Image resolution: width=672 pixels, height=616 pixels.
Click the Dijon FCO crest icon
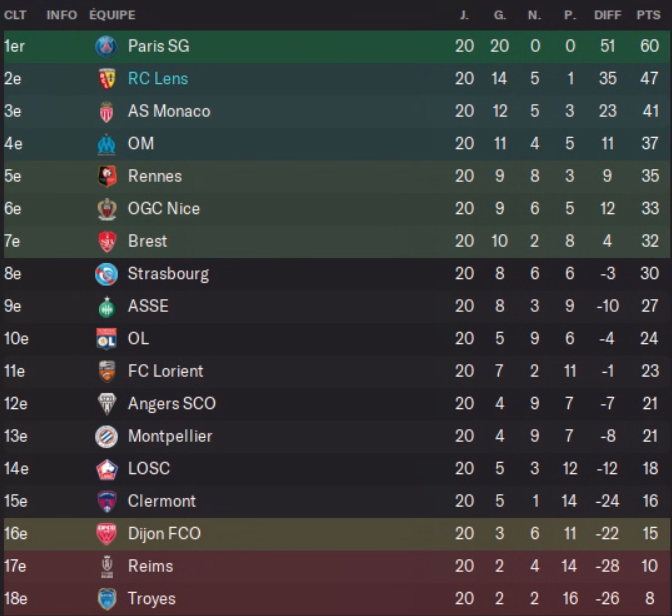106,534
